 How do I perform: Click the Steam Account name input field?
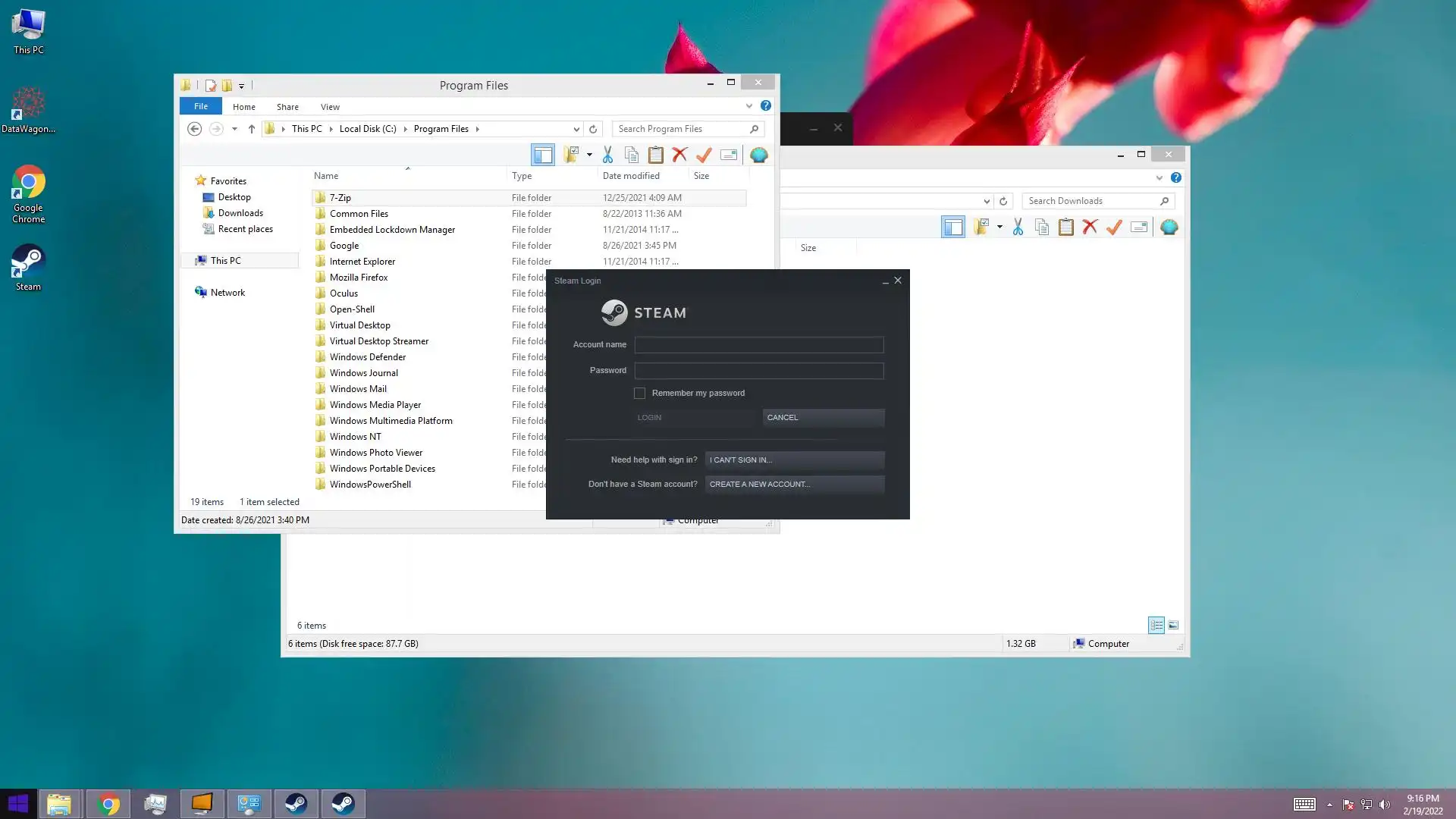[758, 345]
